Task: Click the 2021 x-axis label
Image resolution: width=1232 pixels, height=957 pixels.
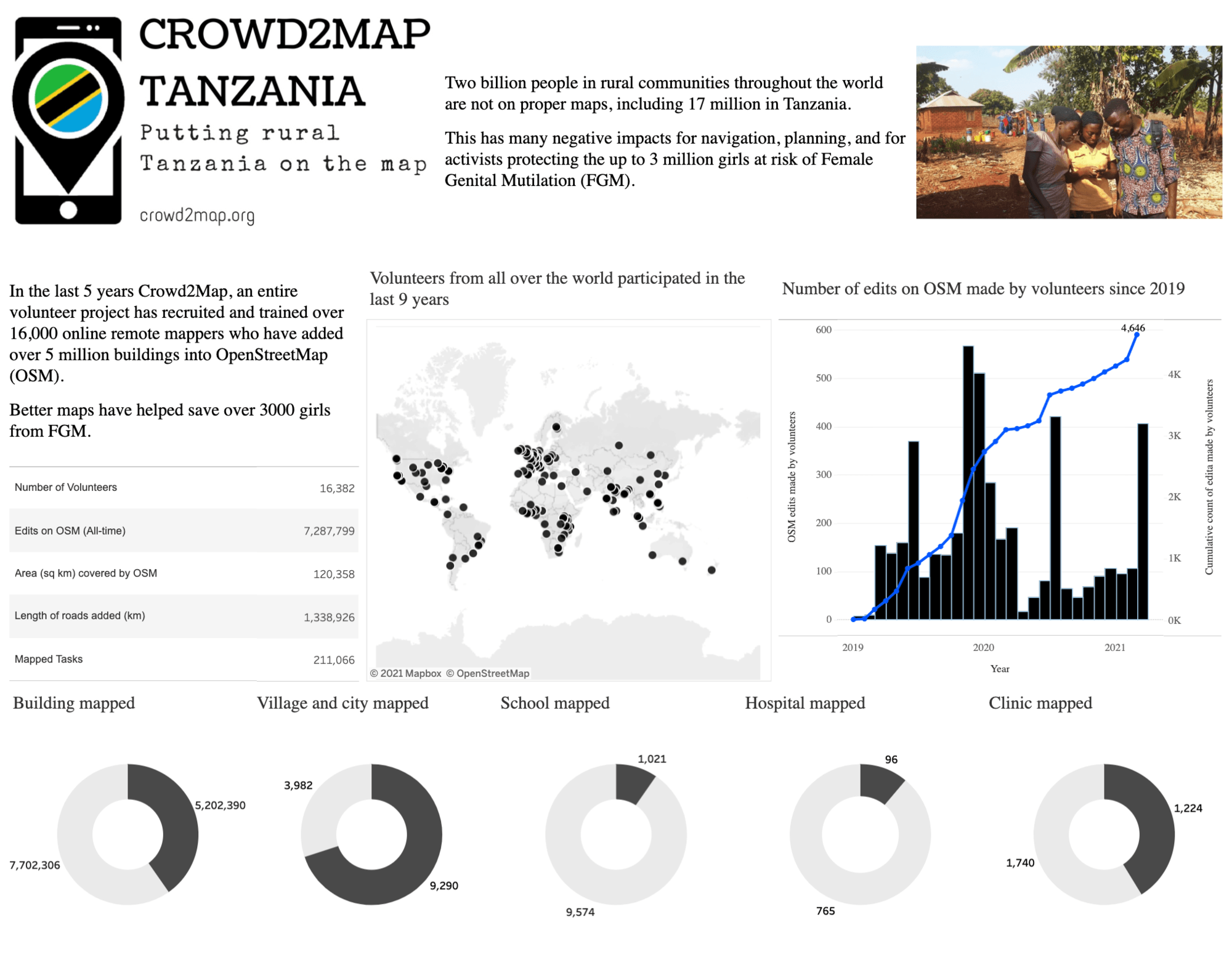Action: pos(1114,647)
